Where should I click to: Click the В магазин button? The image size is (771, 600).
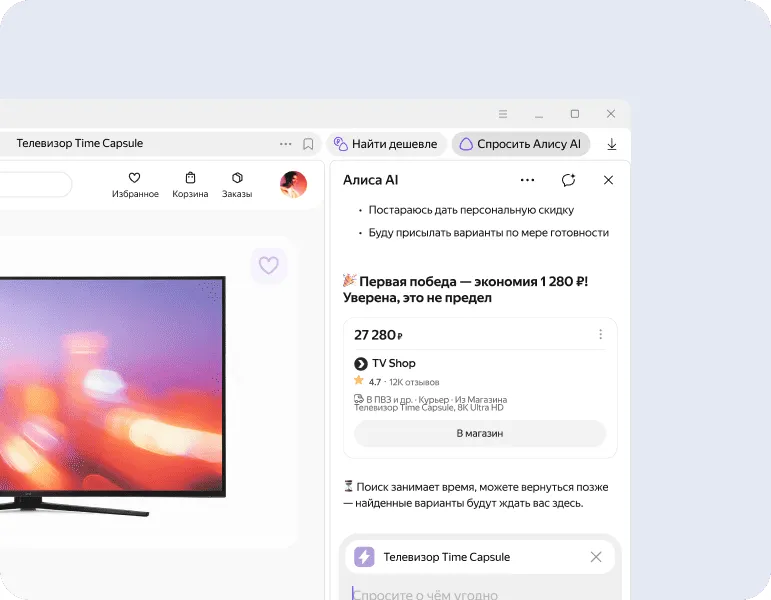pos(480,433)
